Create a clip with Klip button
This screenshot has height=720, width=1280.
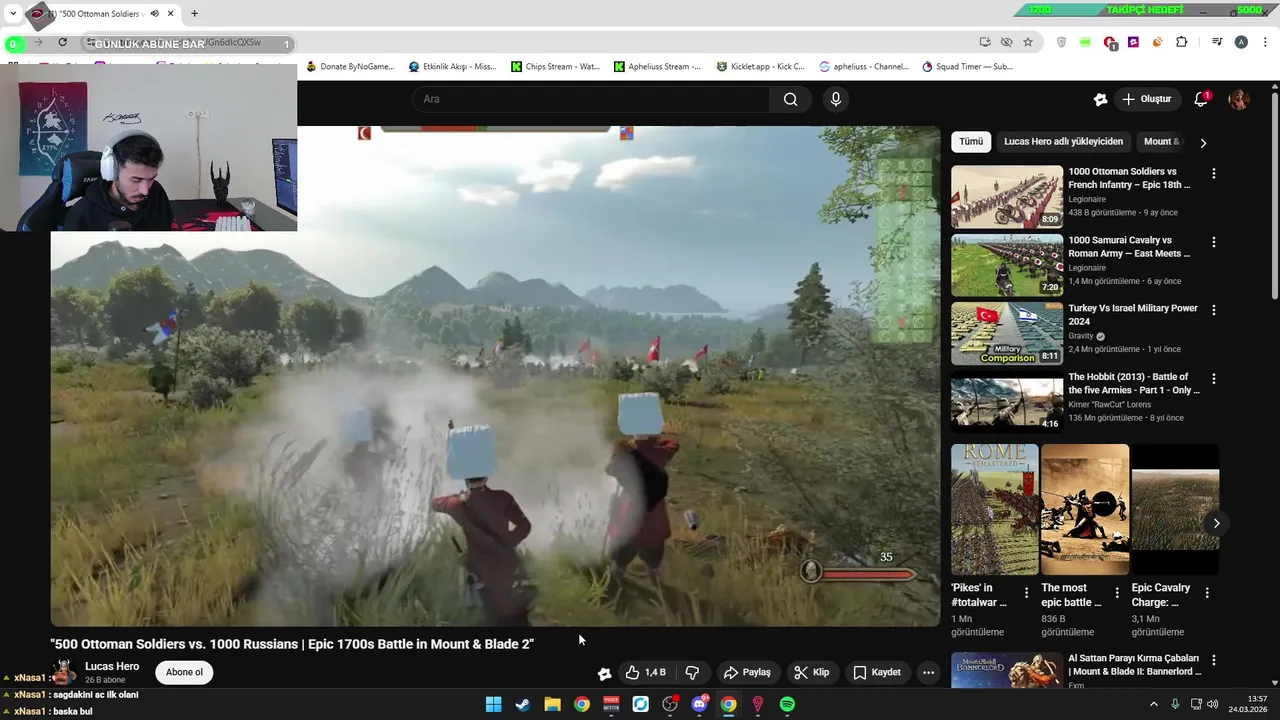811,672
